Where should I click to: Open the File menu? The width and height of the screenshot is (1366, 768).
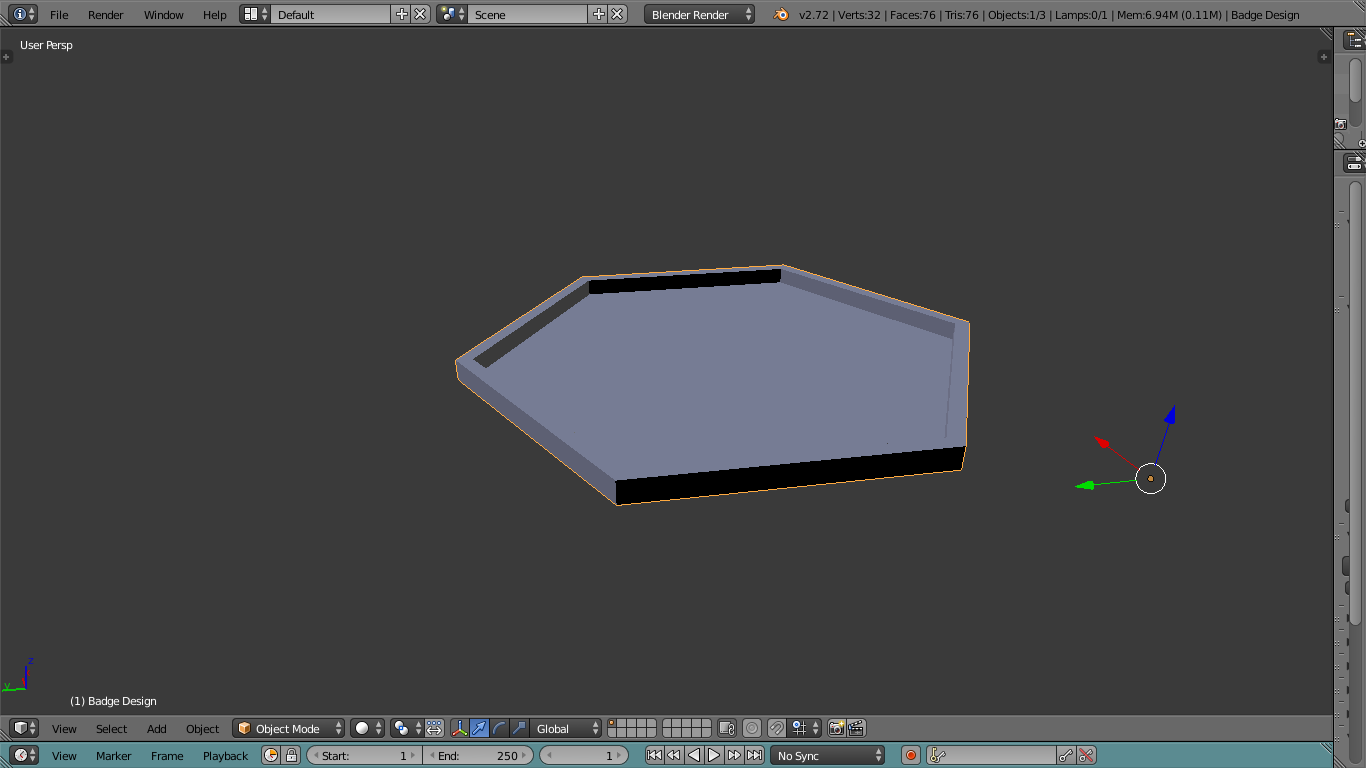click(x=59, y=15)
